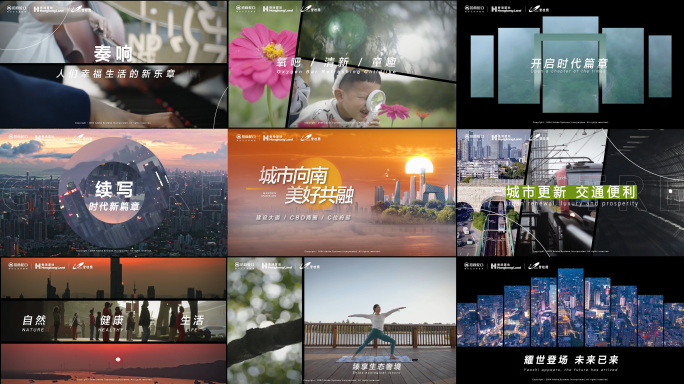Image resolution: width=684 pixels, height=384 pixels.
Task: Click the 自然 NATURE label
Action: pos(34,323)
